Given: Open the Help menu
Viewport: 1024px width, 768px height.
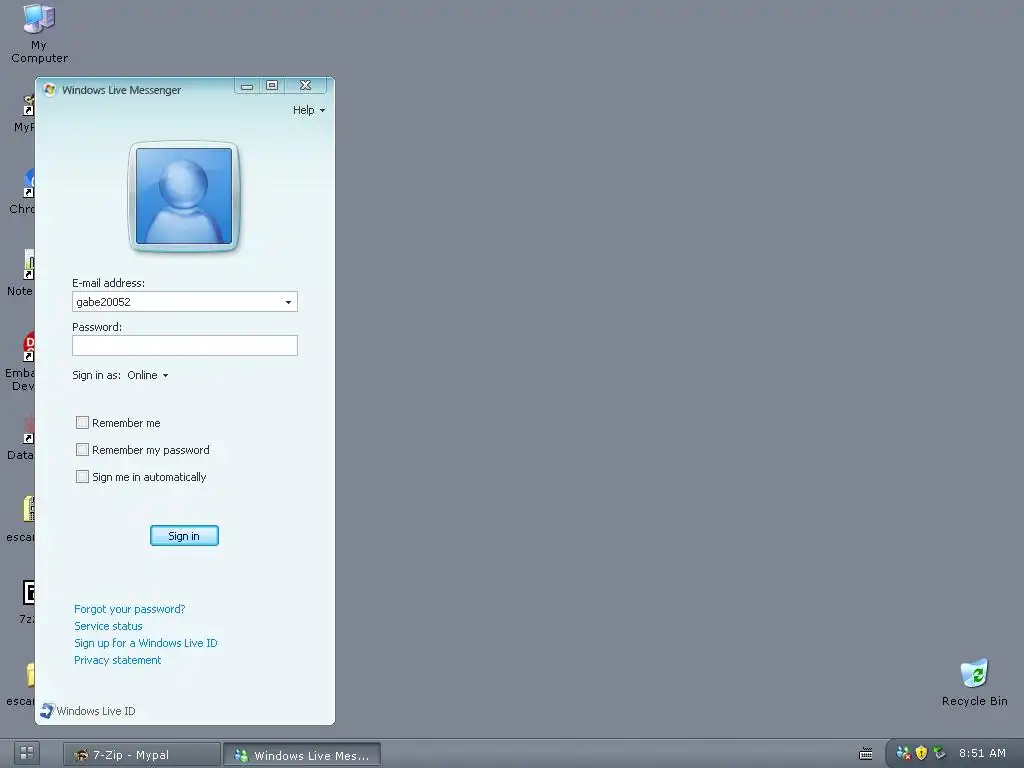Looking at the screenshot, I should [x=308, y=110].
